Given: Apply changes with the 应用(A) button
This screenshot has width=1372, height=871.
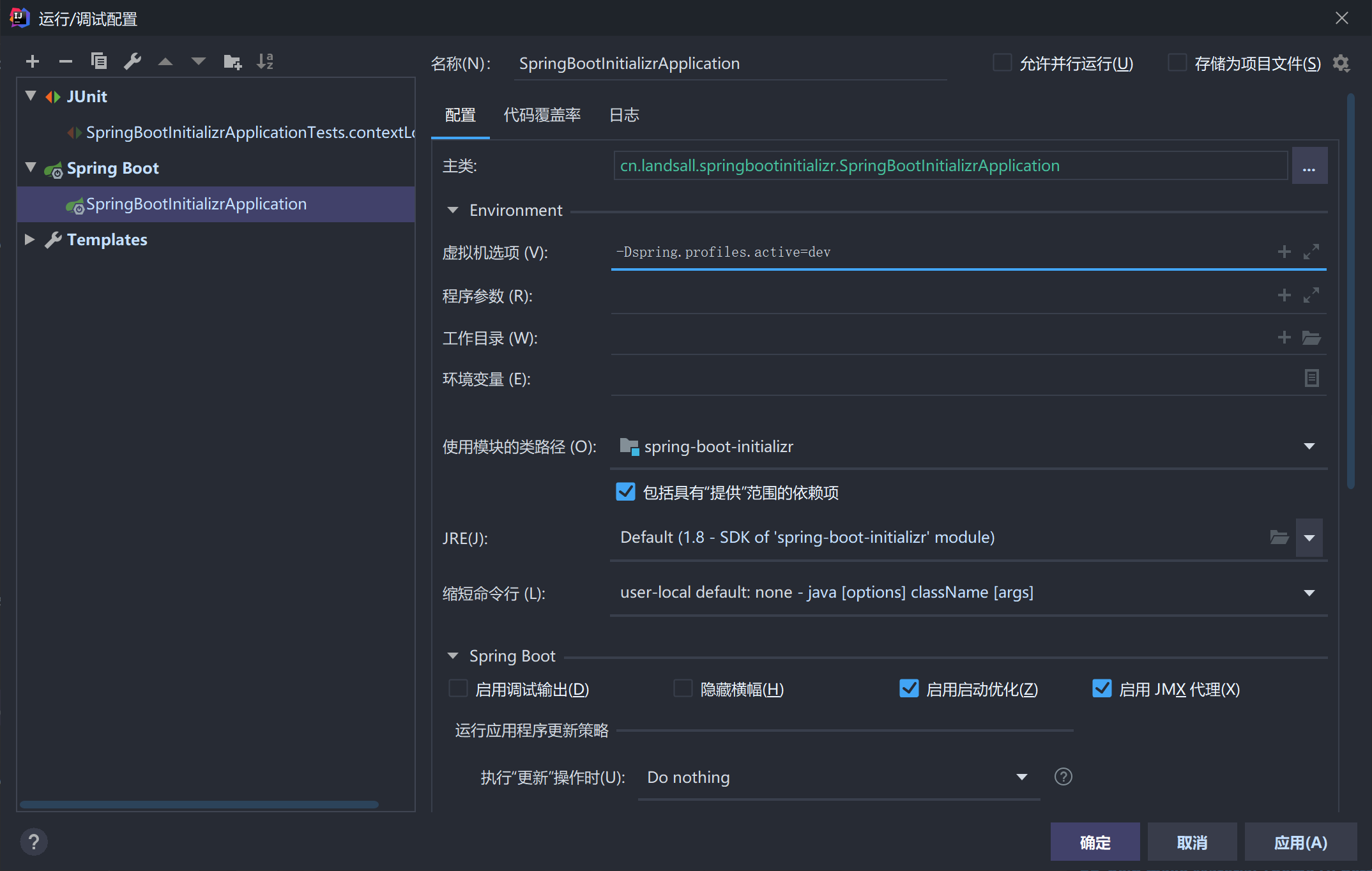Looking at the screenshot, I should (1300, 842).
